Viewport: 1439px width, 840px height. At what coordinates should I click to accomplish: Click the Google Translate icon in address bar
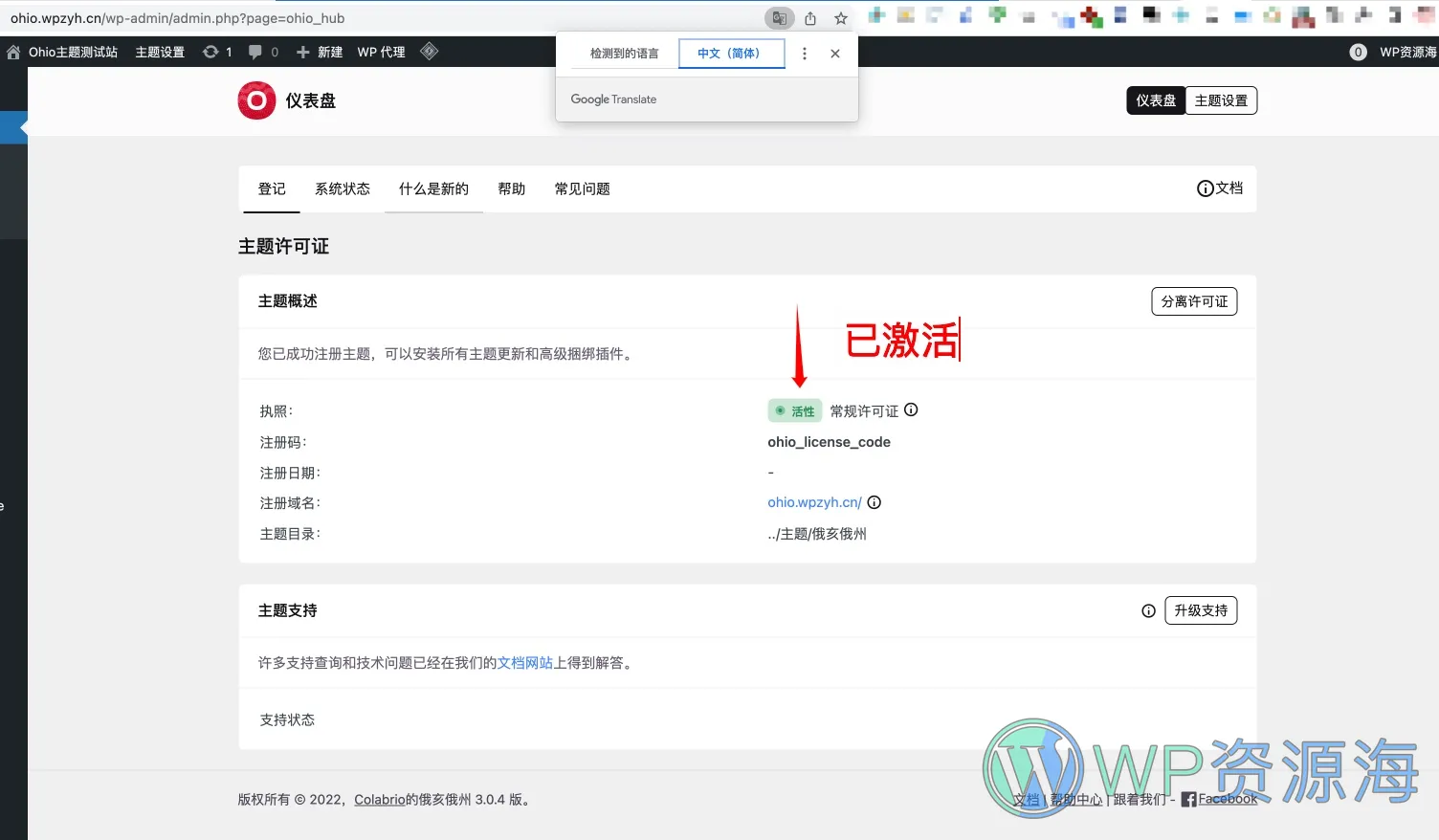[x=779, y=18]
